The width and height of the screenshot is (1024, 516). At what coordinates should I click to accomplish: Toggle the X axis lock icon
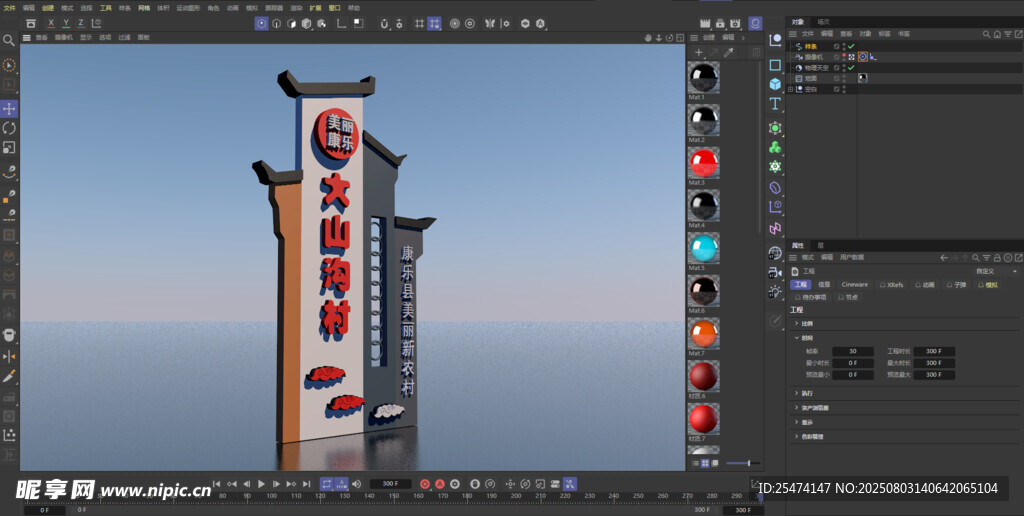click(x=51, y=23)
